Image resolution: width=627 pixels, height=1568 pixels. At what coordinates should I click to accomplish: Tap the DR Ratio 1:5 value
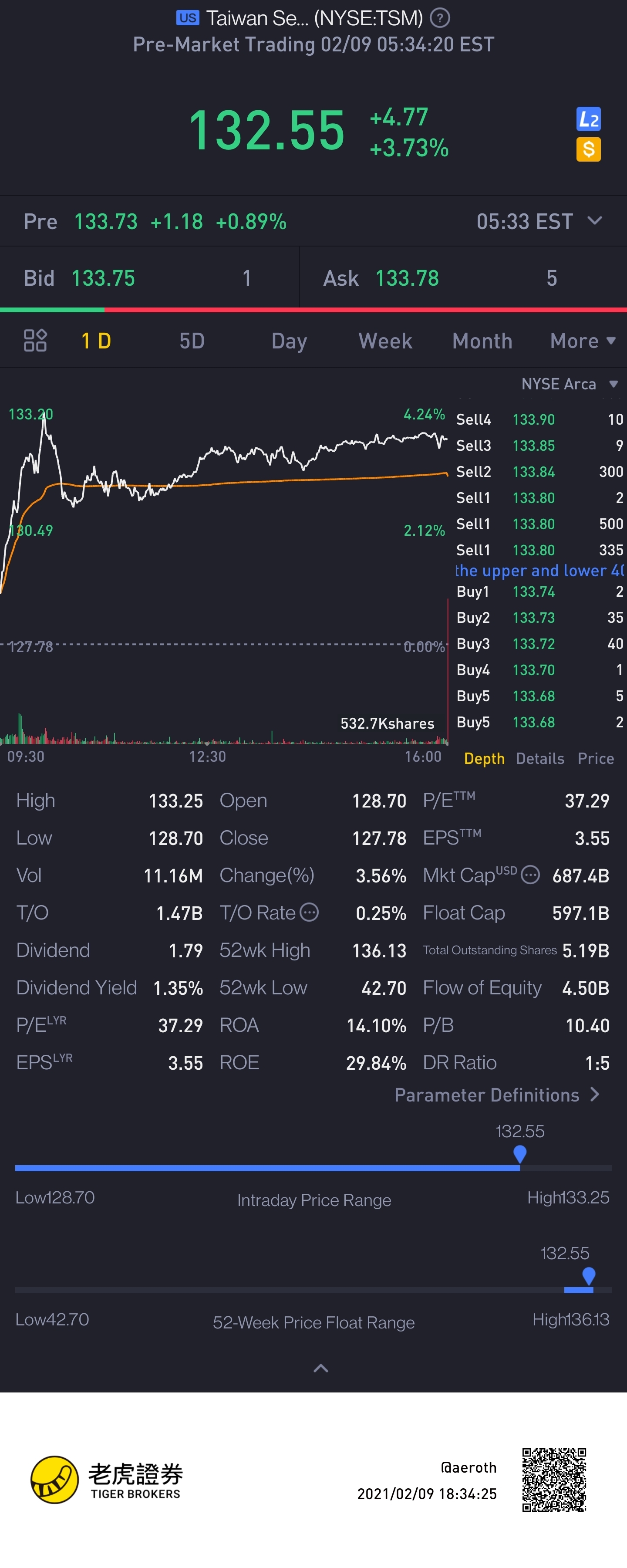pyautogui.click(x=597, y=1063)
